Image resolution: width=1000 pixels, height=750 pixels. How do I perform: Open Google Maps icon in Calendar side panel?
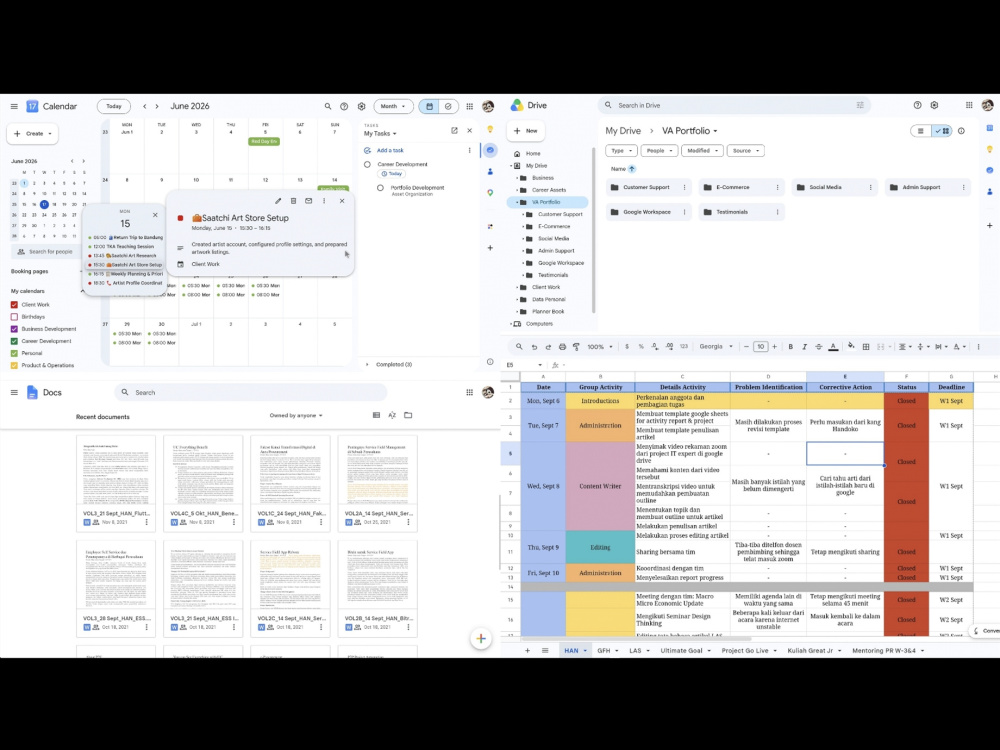point(490,193)
